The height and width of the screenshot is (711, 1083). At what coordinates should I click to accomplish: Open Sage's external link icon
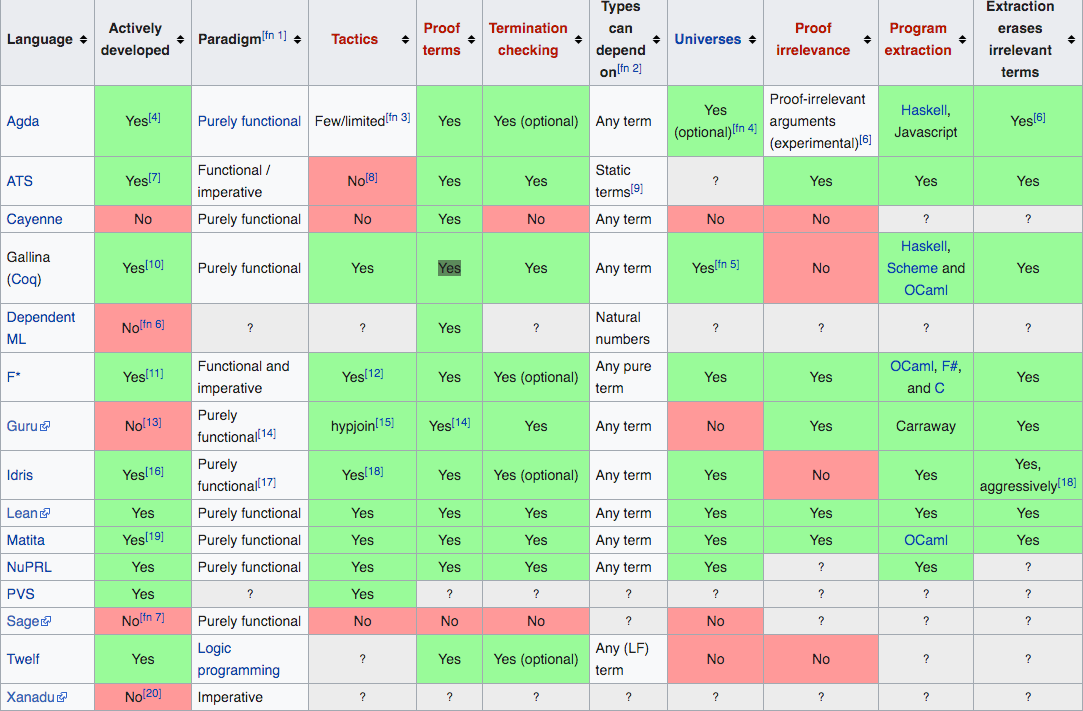click(47, 621)
